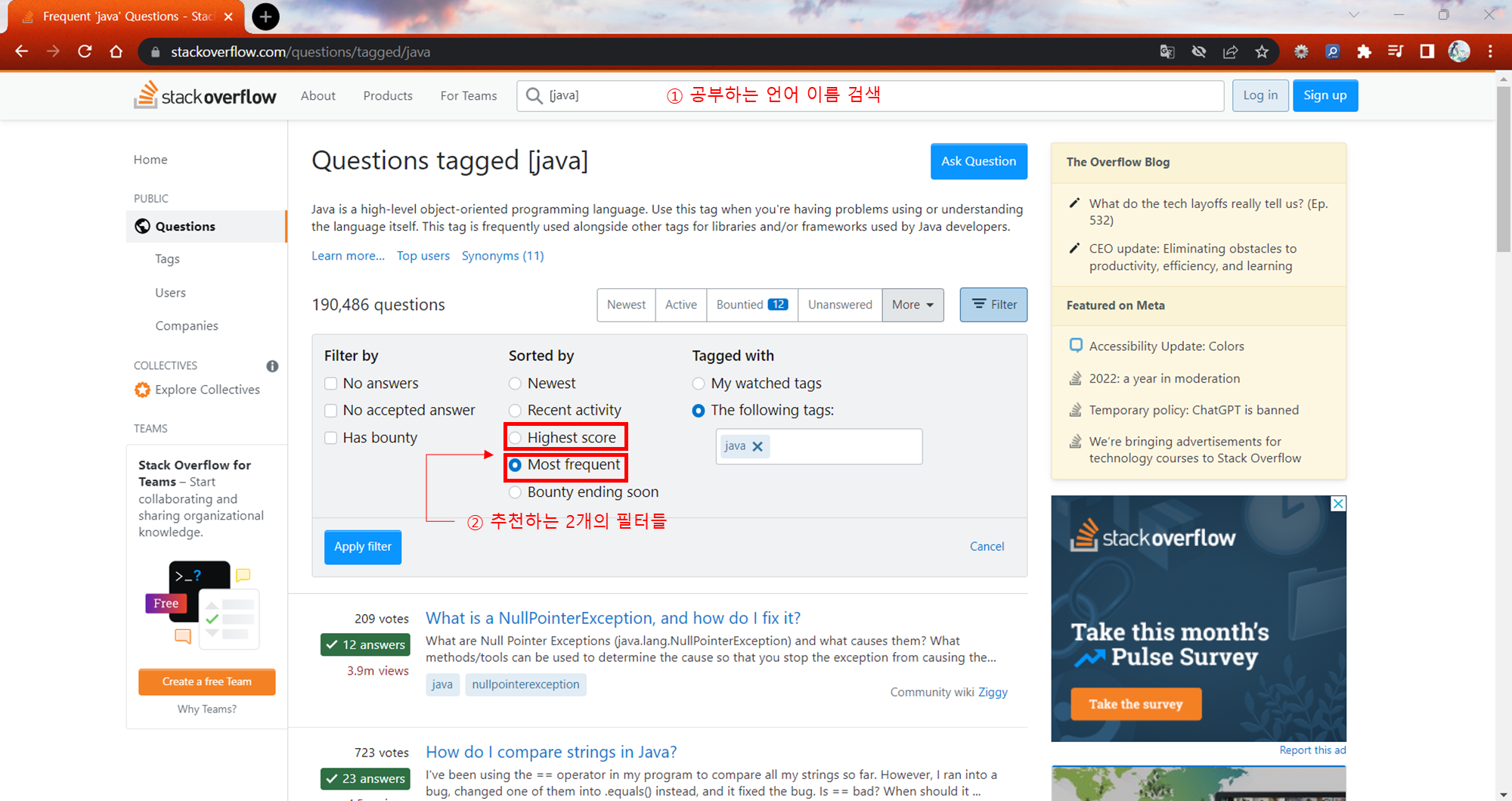Image resolution: width=1512 pixels, height=801 pixels.
Task: Click the share page icon
Action: 1230,51
